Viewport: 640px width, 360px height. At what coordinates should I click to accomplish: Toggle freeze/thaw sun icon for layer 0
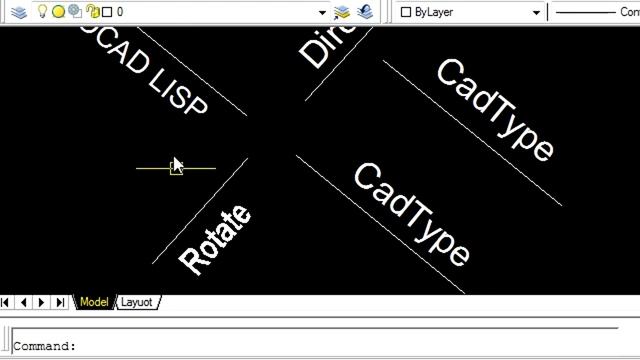58,12
